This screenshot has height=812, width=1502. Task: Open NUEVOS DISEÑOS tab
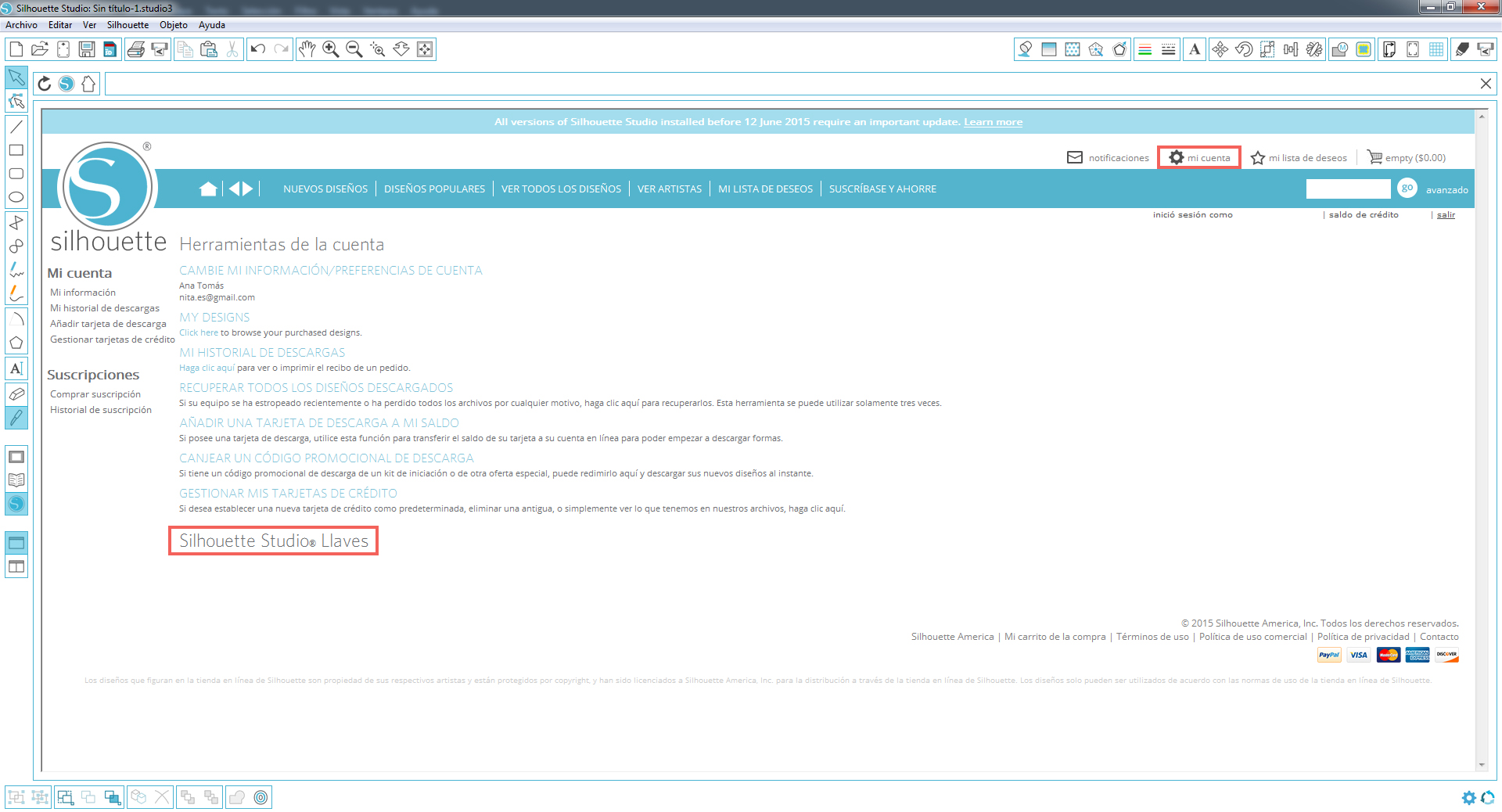pyautogui.click(x=325, y=189)
